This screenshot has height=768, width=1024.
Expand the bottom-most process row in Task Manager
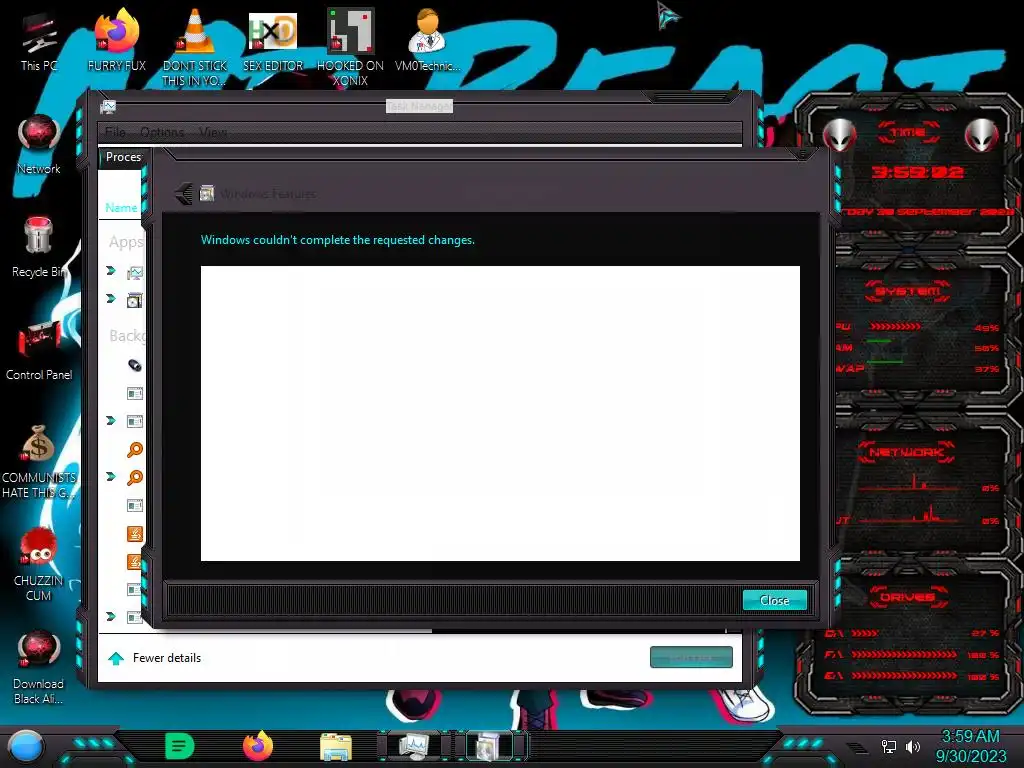point(111,616)
